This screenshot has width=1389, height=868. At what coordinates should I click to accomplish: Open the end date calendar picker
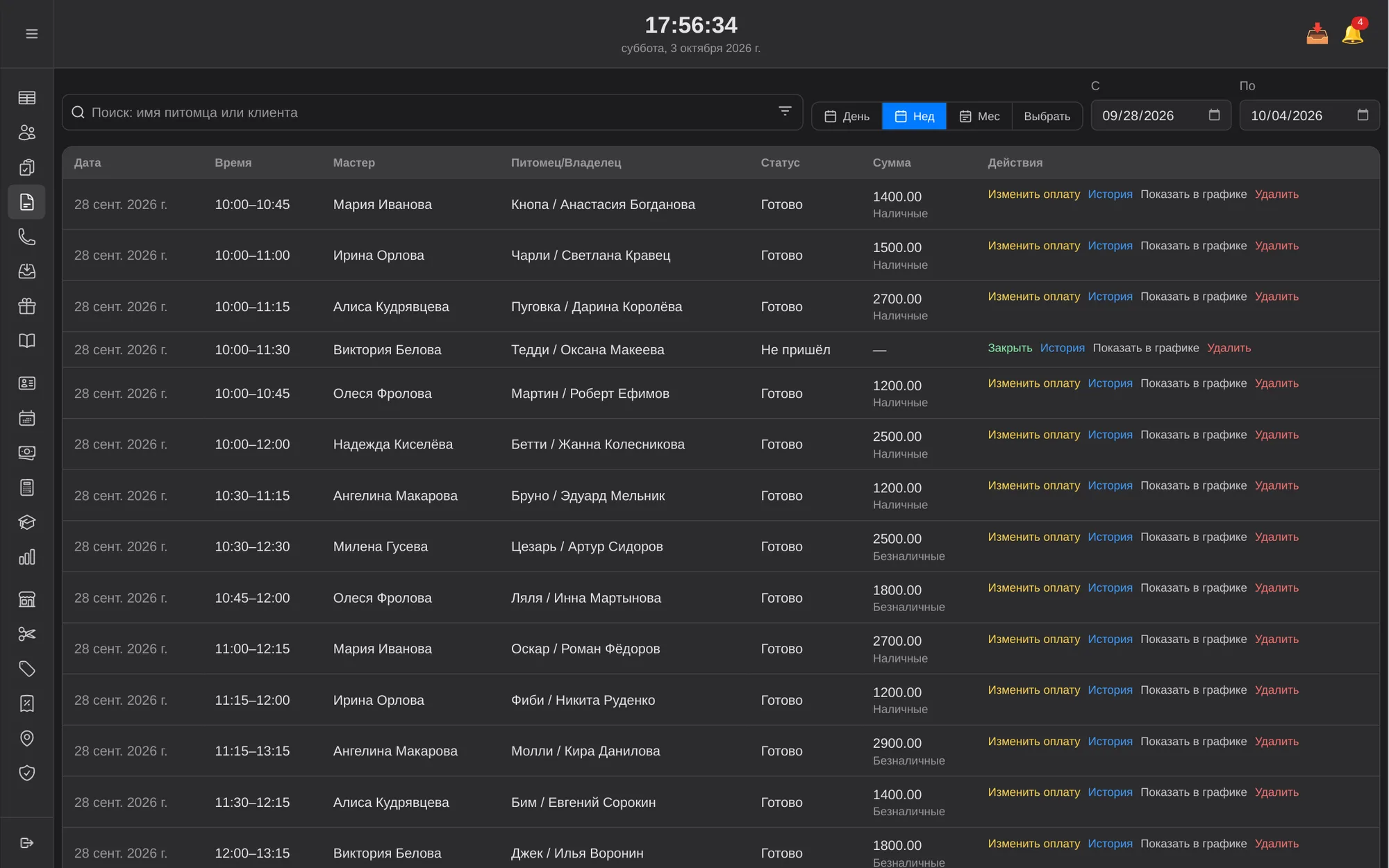point(1363,115)
